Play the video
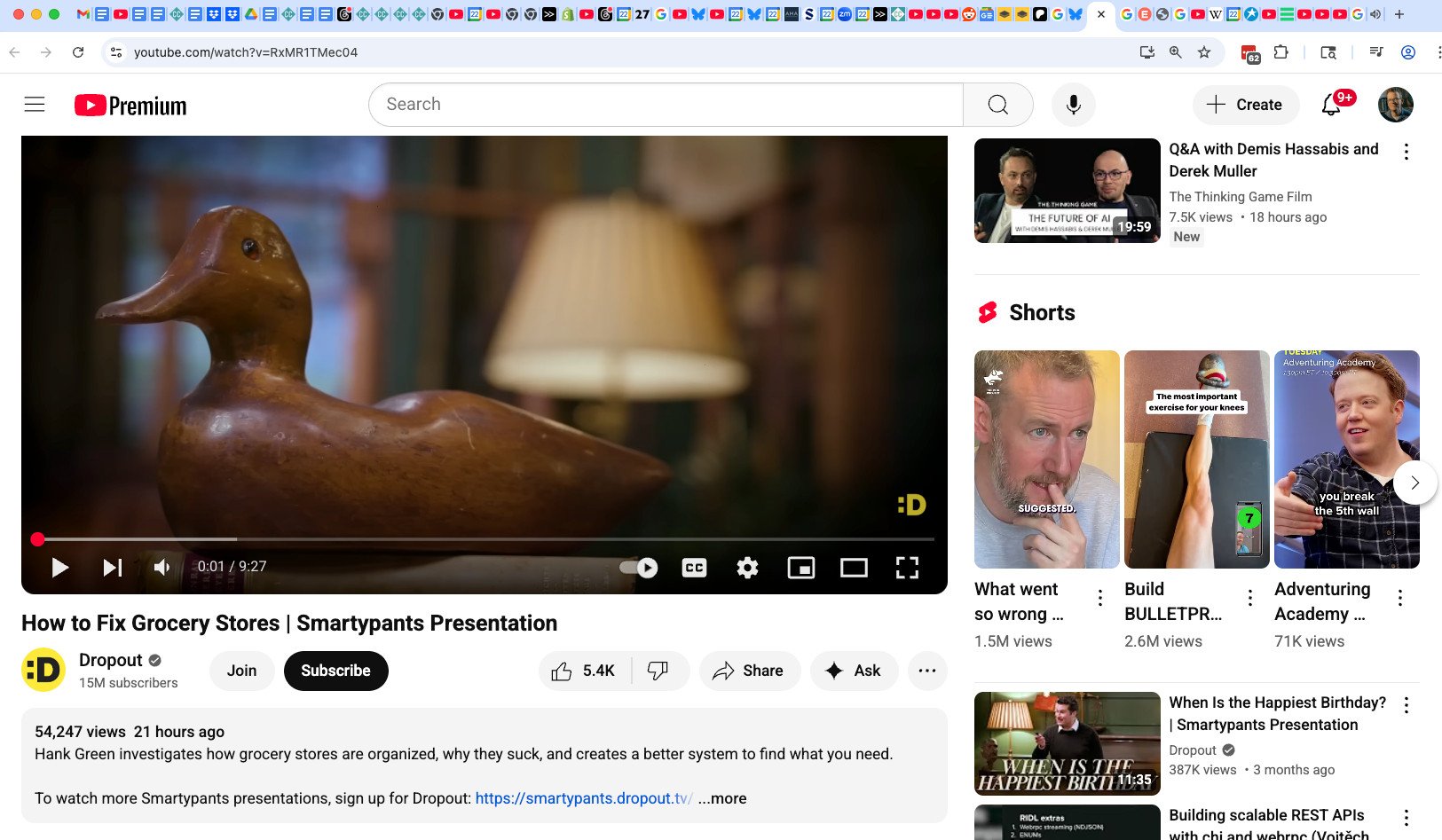Screen dimensions: 1442x840 (x=59, y=568)
